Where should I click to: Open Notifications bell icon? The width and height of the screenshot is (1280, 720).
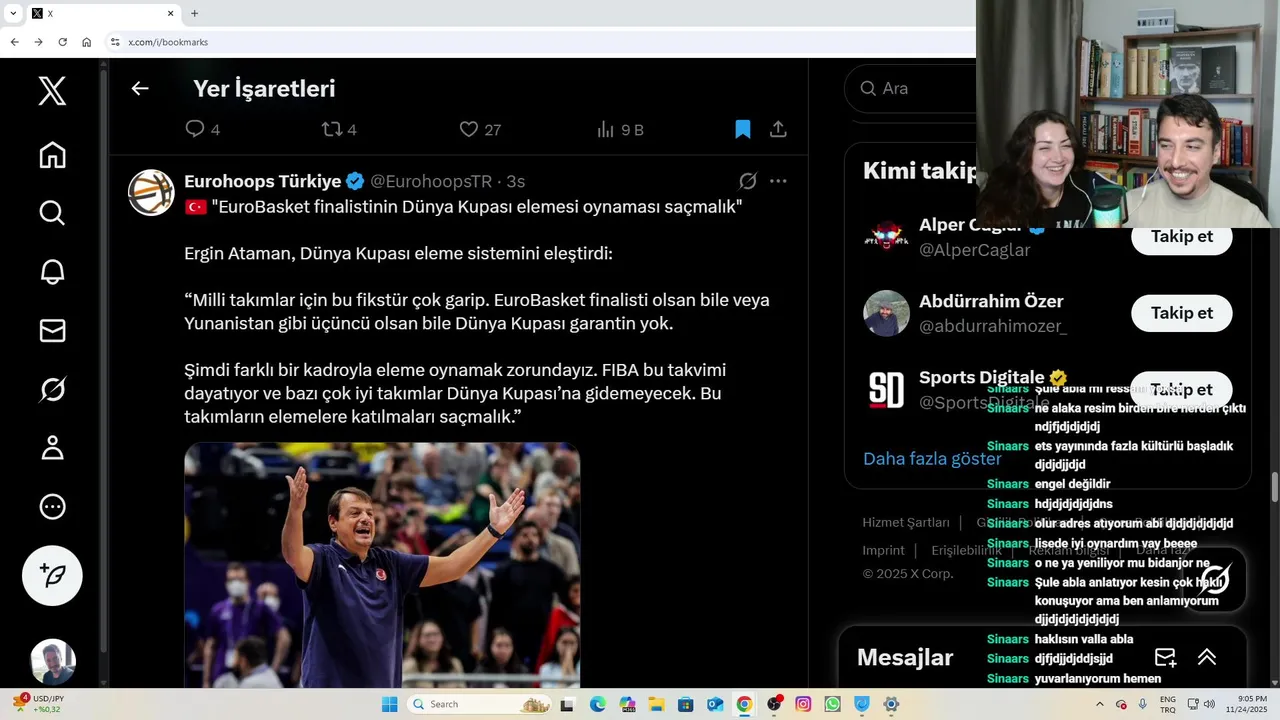pyautogui.click(x=52, y=272)
